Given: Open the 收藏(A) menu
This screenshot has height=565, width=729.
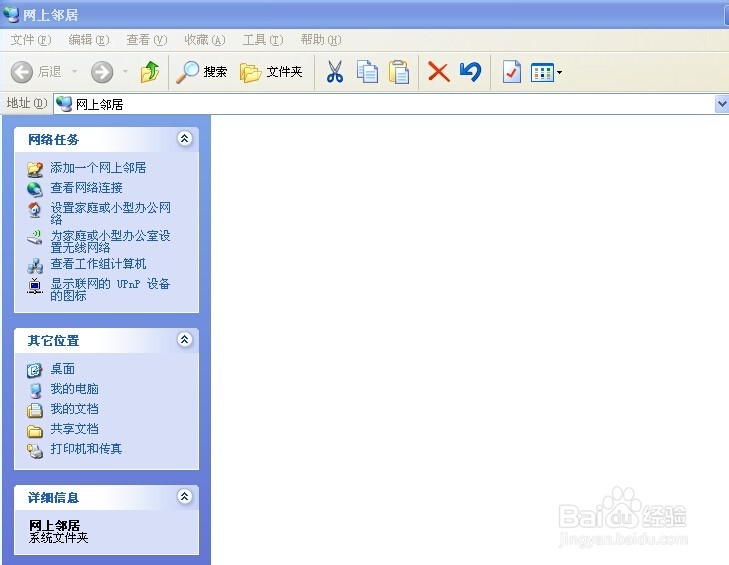Looking at the screenshot, I should (205, 40).
